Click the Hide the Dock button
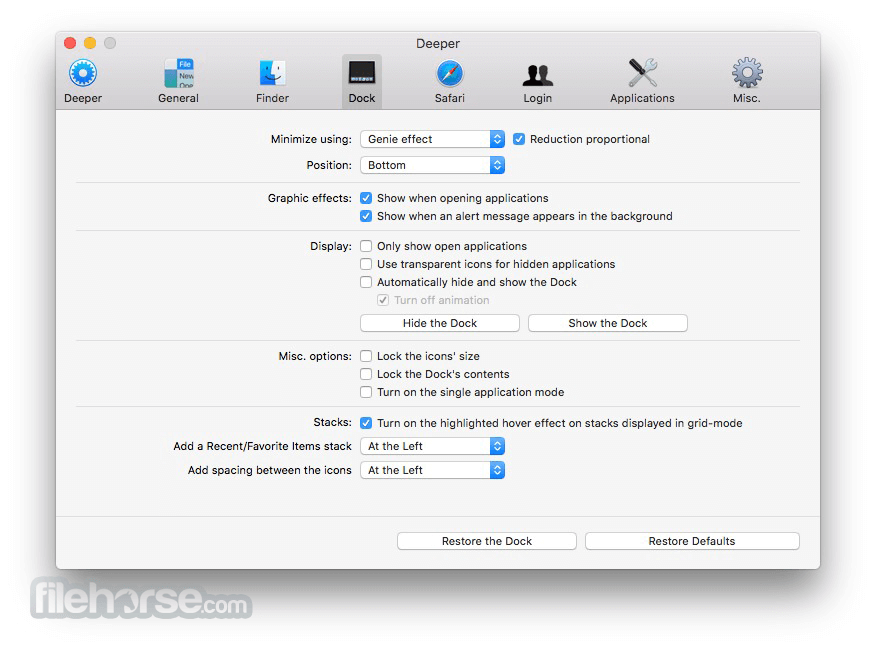Screen dimensions: 876x649 pyautogui.click(x=440, y=323)
